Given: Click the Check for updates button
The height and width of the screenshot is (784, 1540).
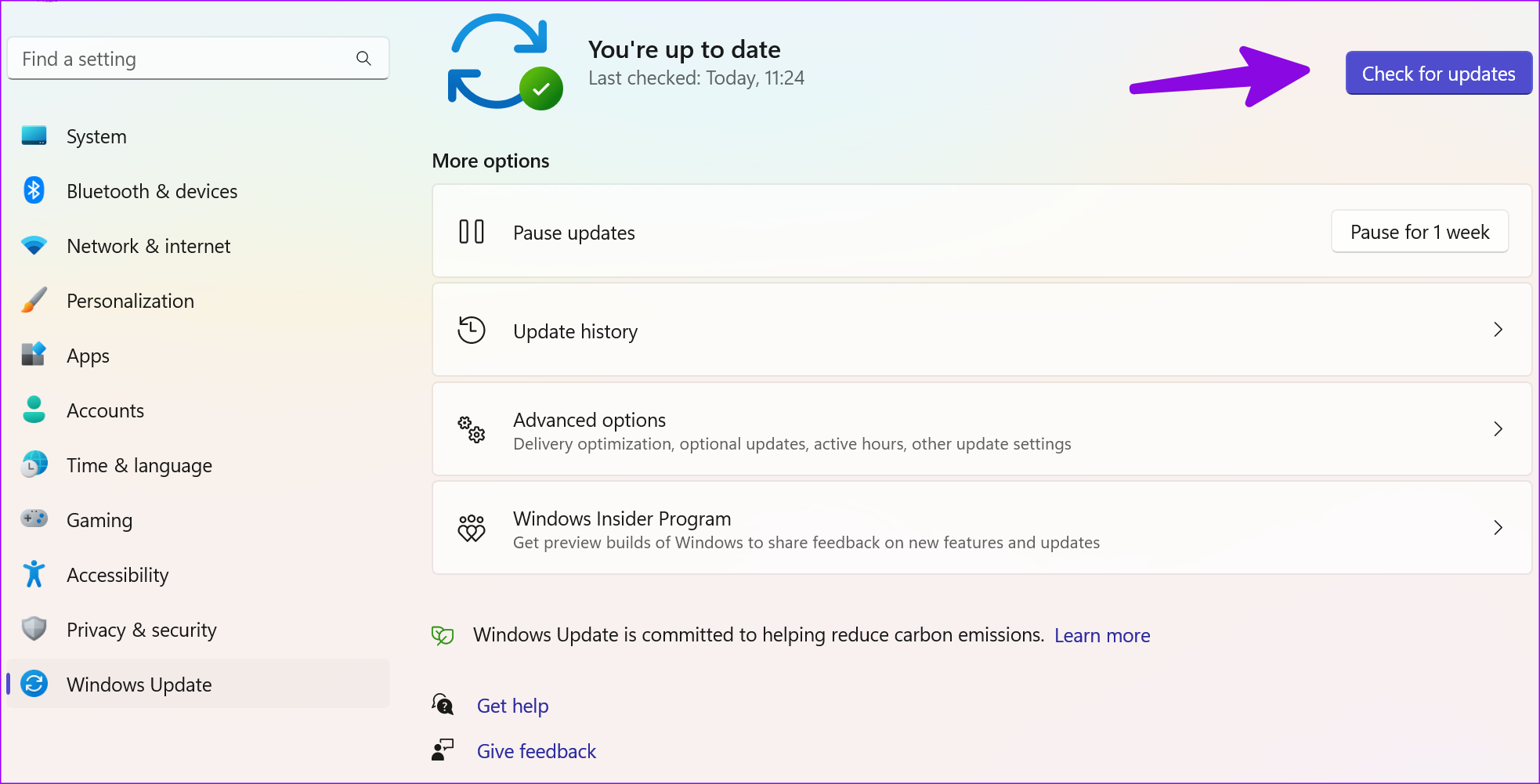Looking at the screenshot, I should (x=1438, y=73).
